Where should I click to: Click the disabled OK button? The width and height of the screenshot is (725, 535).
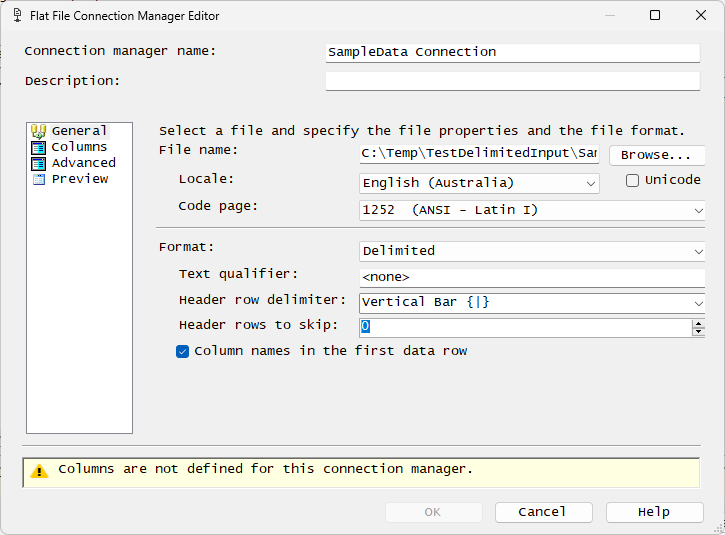pos(433,512)
